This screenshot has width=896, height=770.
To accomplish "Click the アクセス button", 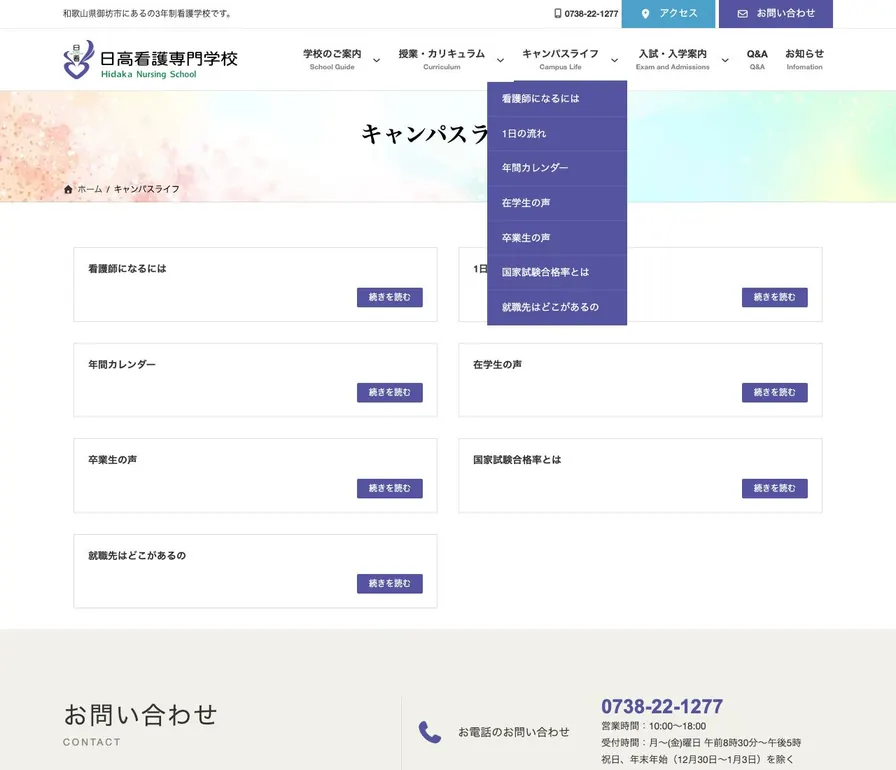I will click(x=669, y=14).
